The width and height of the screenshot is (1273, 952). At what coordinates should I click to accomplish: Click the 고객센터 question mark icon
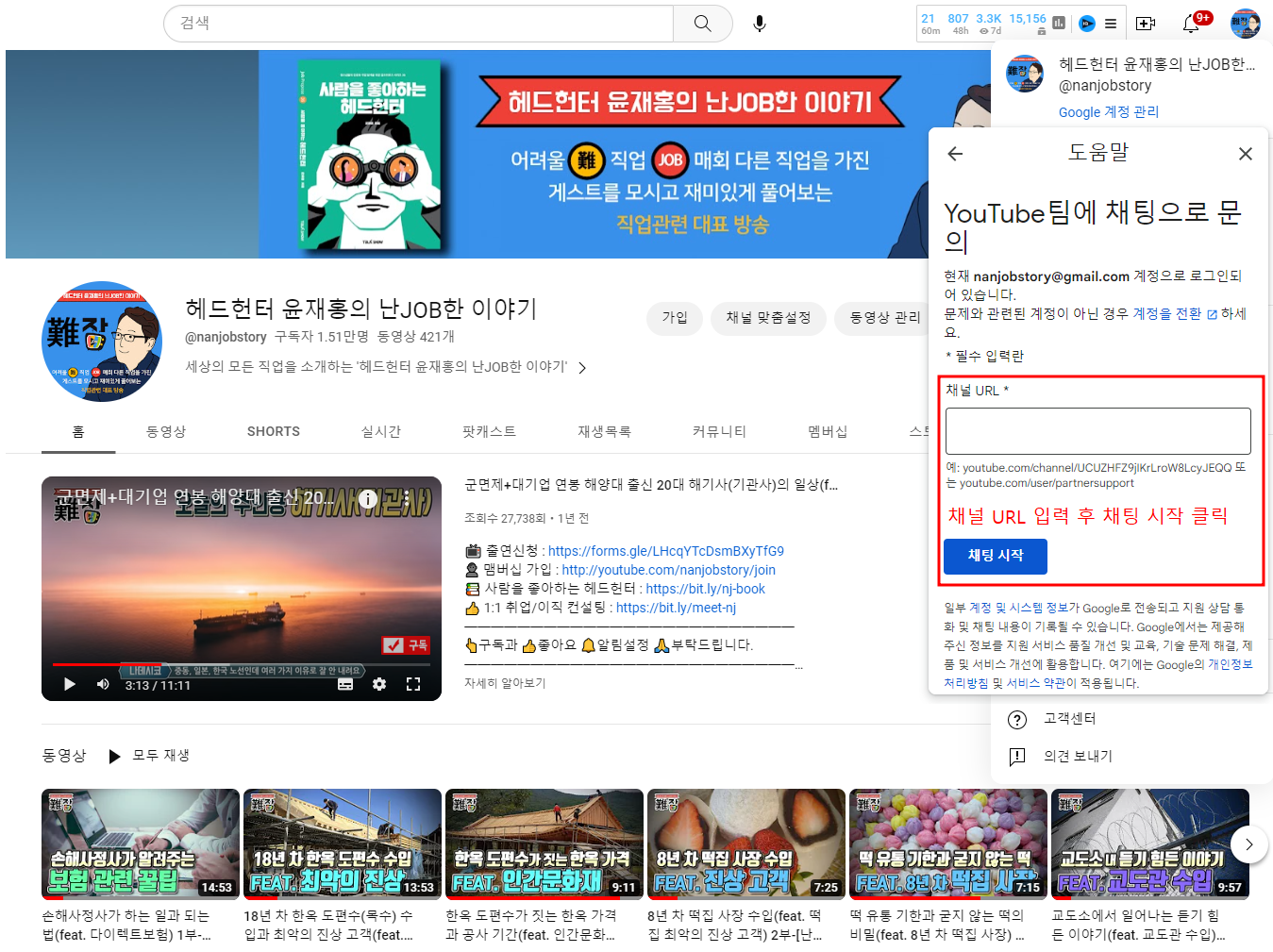(x=1017, y=720)
